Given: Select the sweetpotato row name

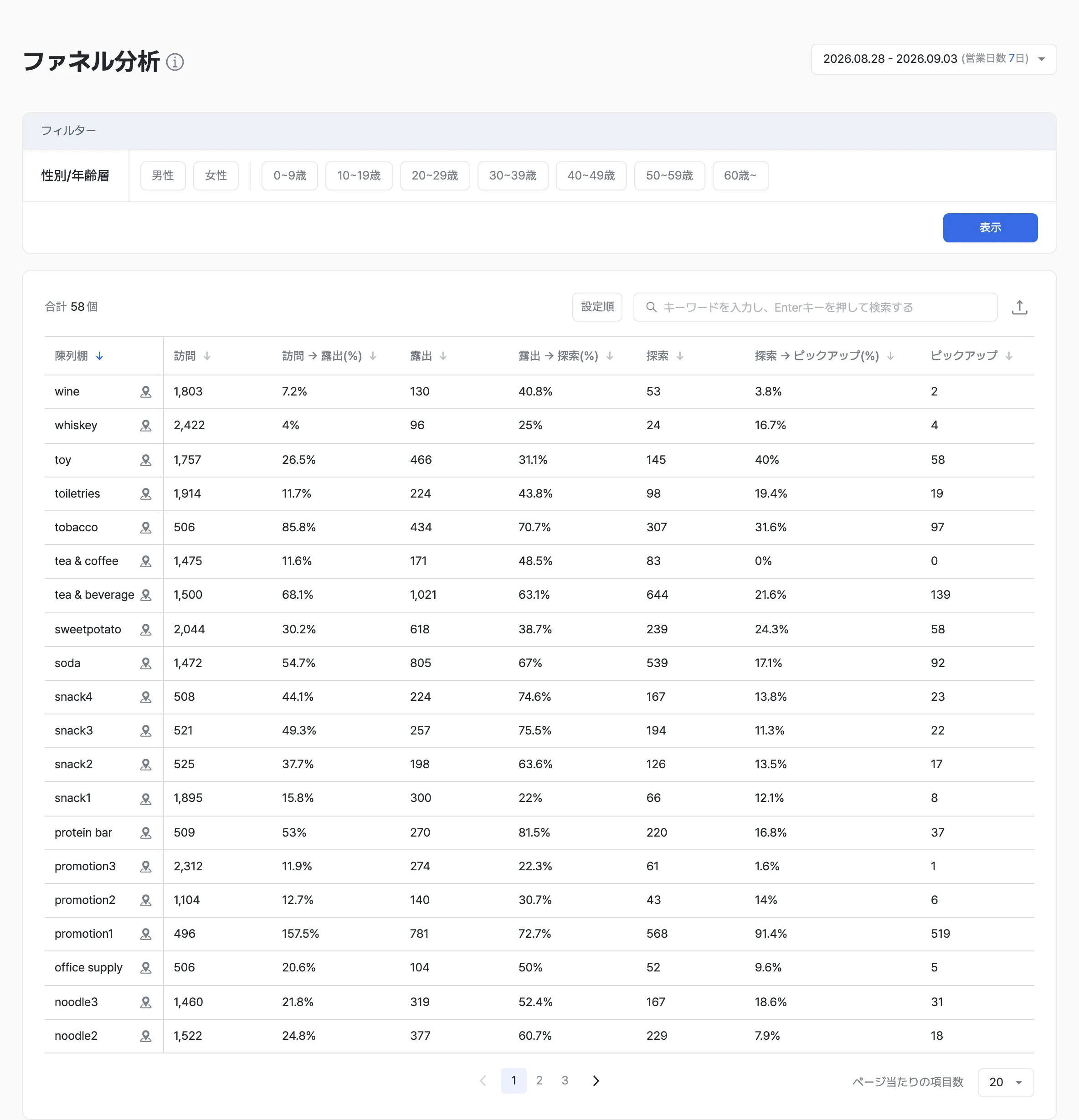Looking at the screenshot, I should [x=88, y=630].
